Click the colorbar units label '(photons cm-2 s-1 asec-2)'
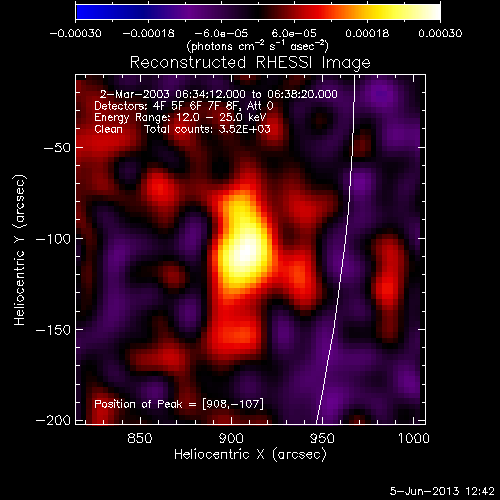The image size is (500, 500). pos(257,46)
